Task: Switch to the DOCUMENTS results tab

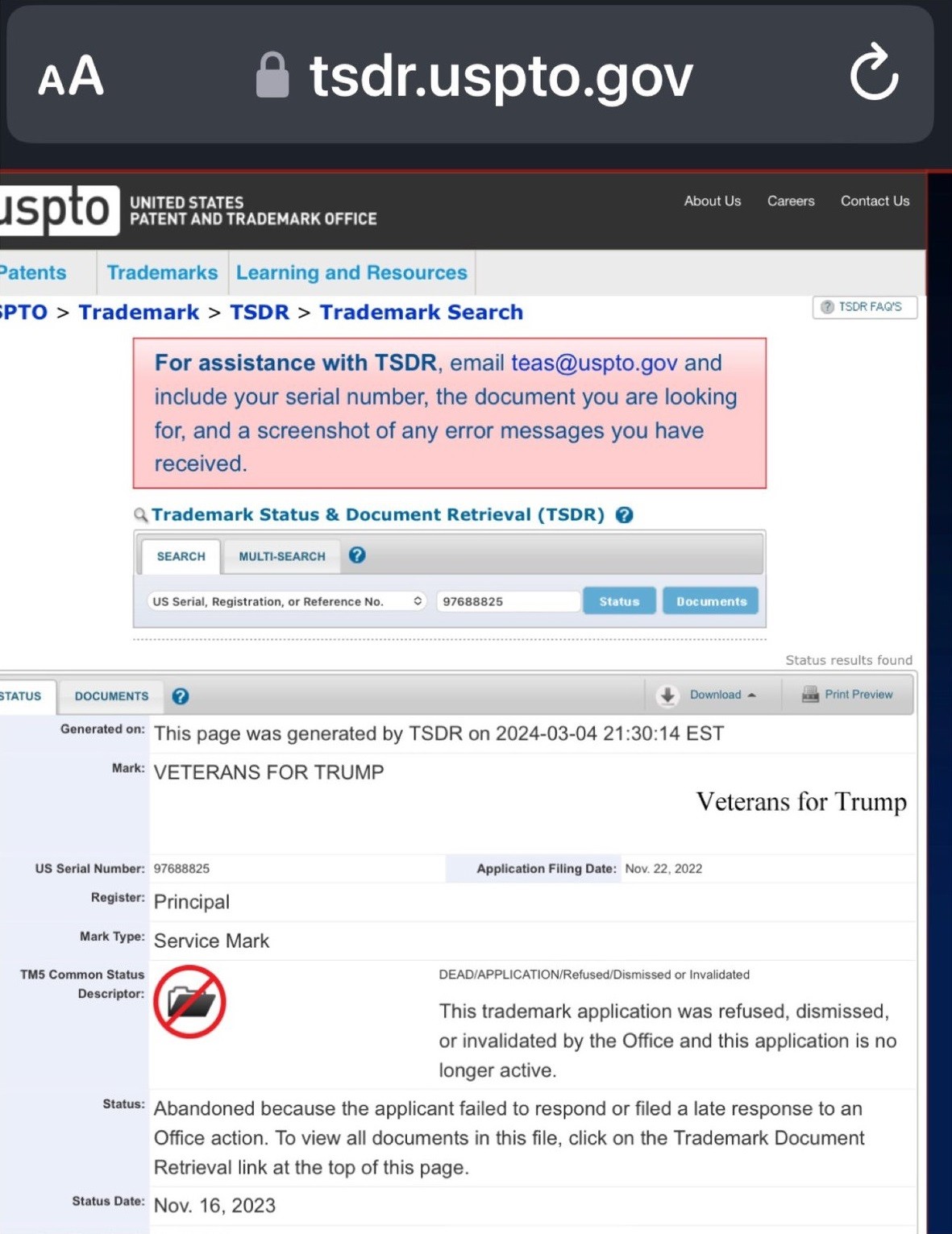Action: [111, 696]
